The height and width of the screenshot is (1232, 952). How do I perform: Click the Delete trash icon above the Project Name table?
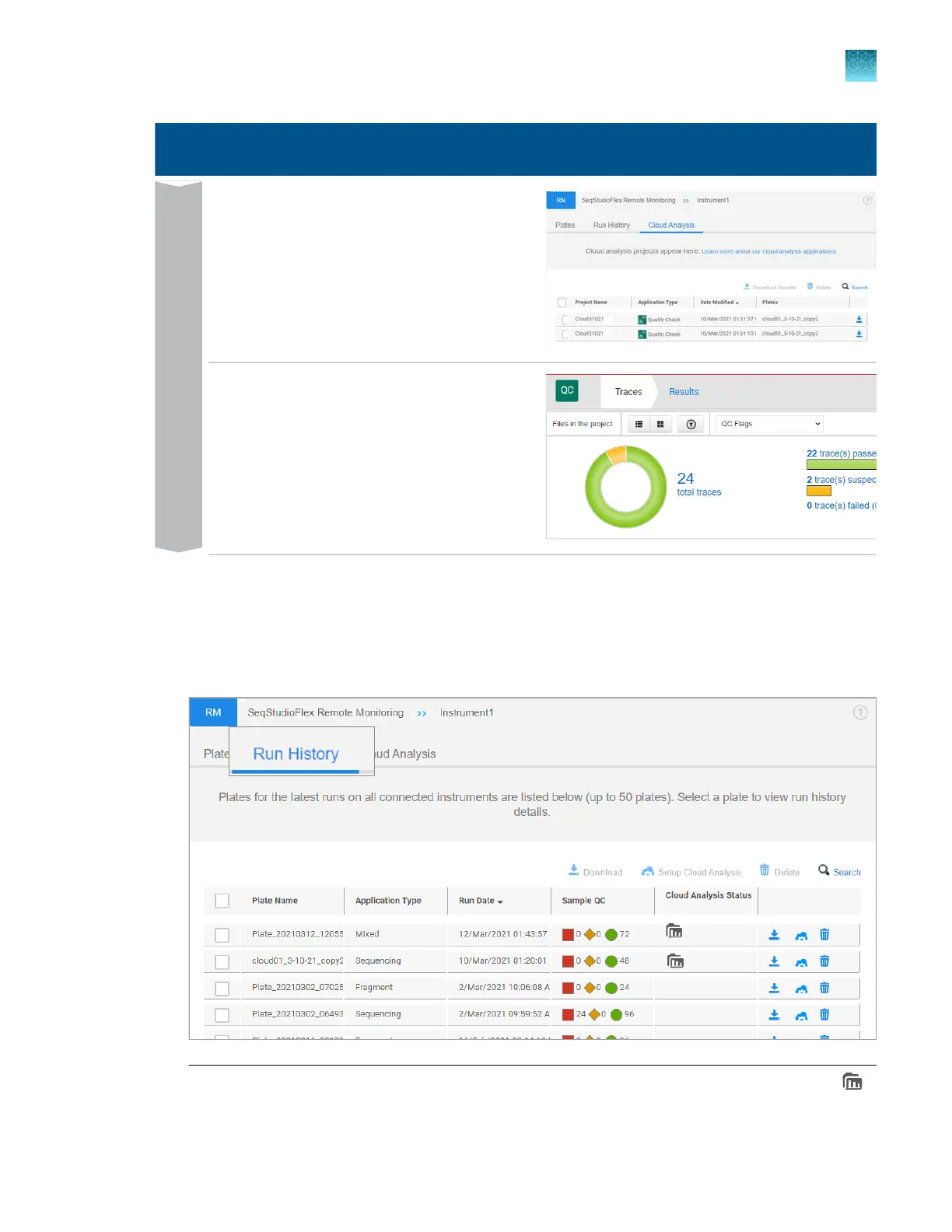810,286
